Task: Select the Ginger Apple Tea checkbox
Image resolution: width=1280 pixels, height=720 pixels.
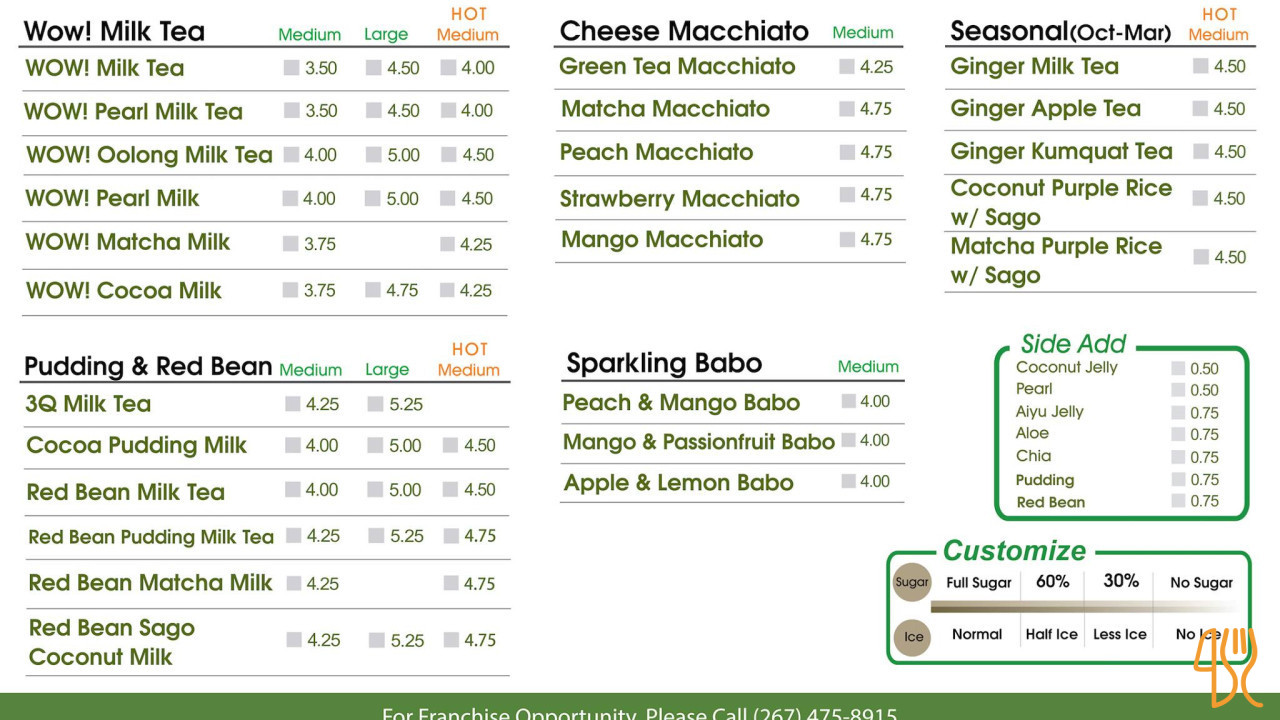Action: click(1200, 109)
